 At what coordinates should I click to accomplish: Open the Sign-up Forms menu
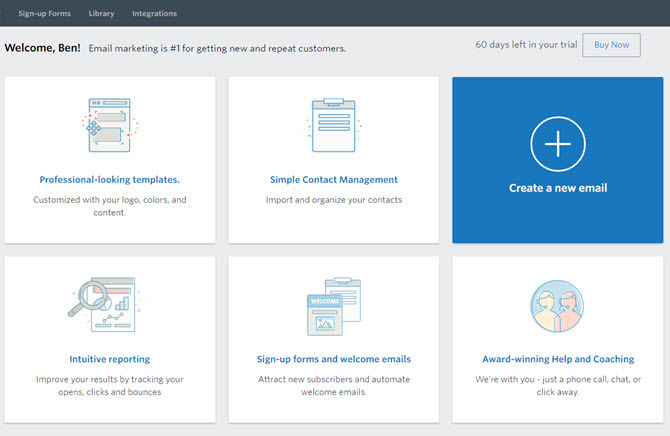(44, 13)
